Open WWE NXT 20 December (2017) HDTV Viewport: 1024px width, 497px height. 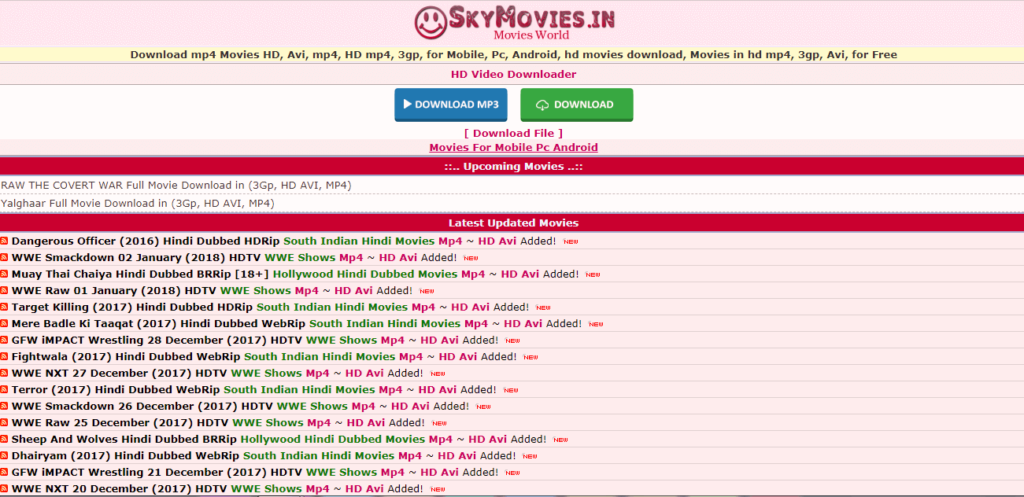pyautogui.click(x=120, y=489)
